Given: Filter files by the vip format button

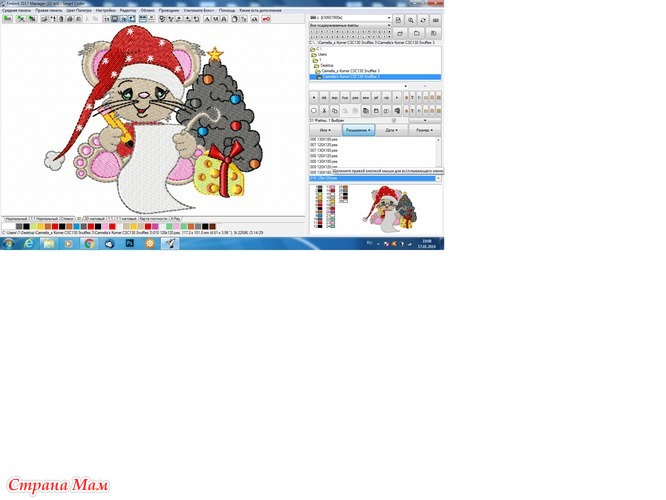Looking at the screenshot, I should [x=386, y=97].
